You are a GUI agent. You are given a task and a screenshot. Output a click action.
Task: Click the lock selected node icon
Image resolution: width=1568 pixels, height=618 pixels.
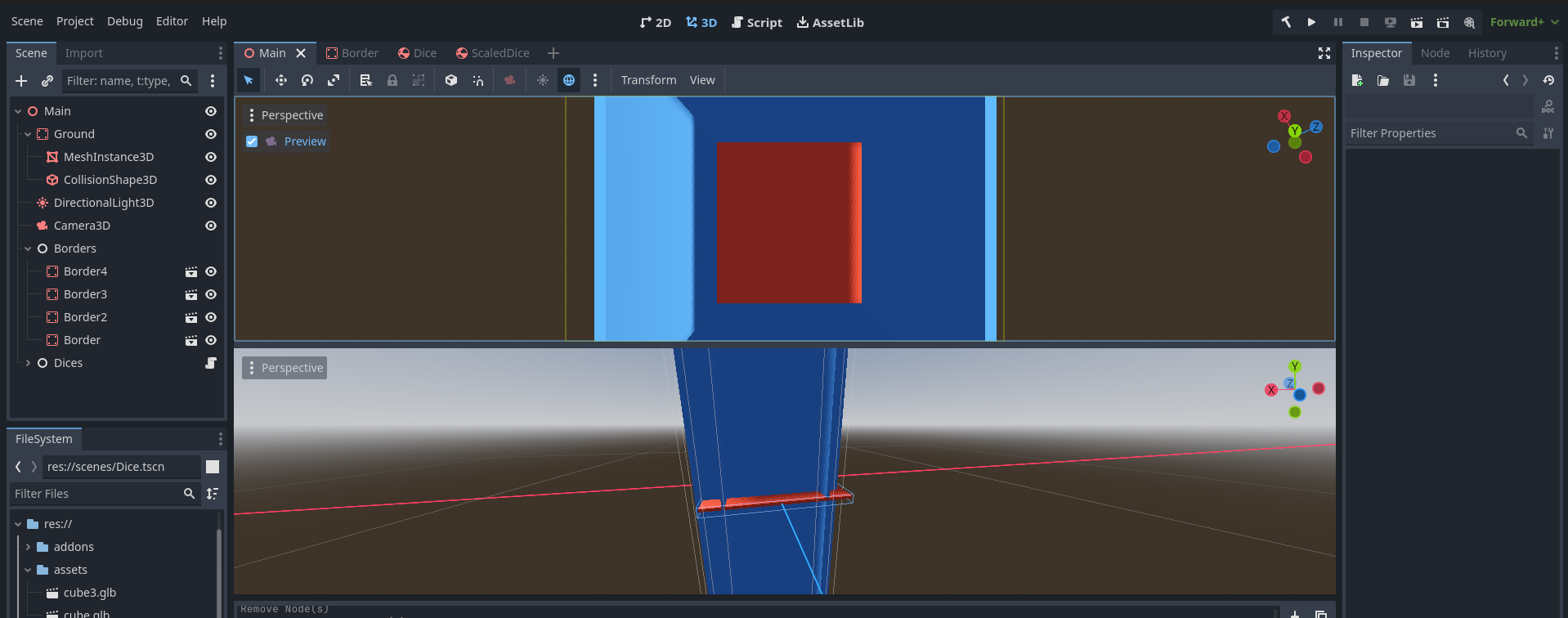(392, 80)
